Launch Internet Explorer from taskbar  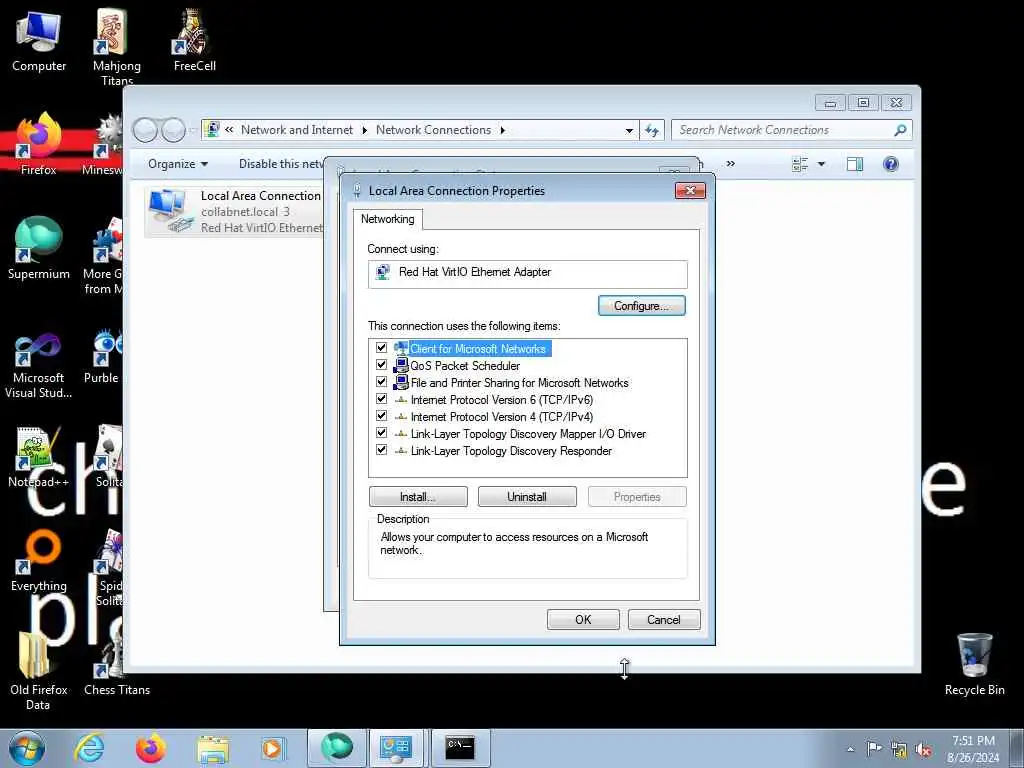[89, 748]
